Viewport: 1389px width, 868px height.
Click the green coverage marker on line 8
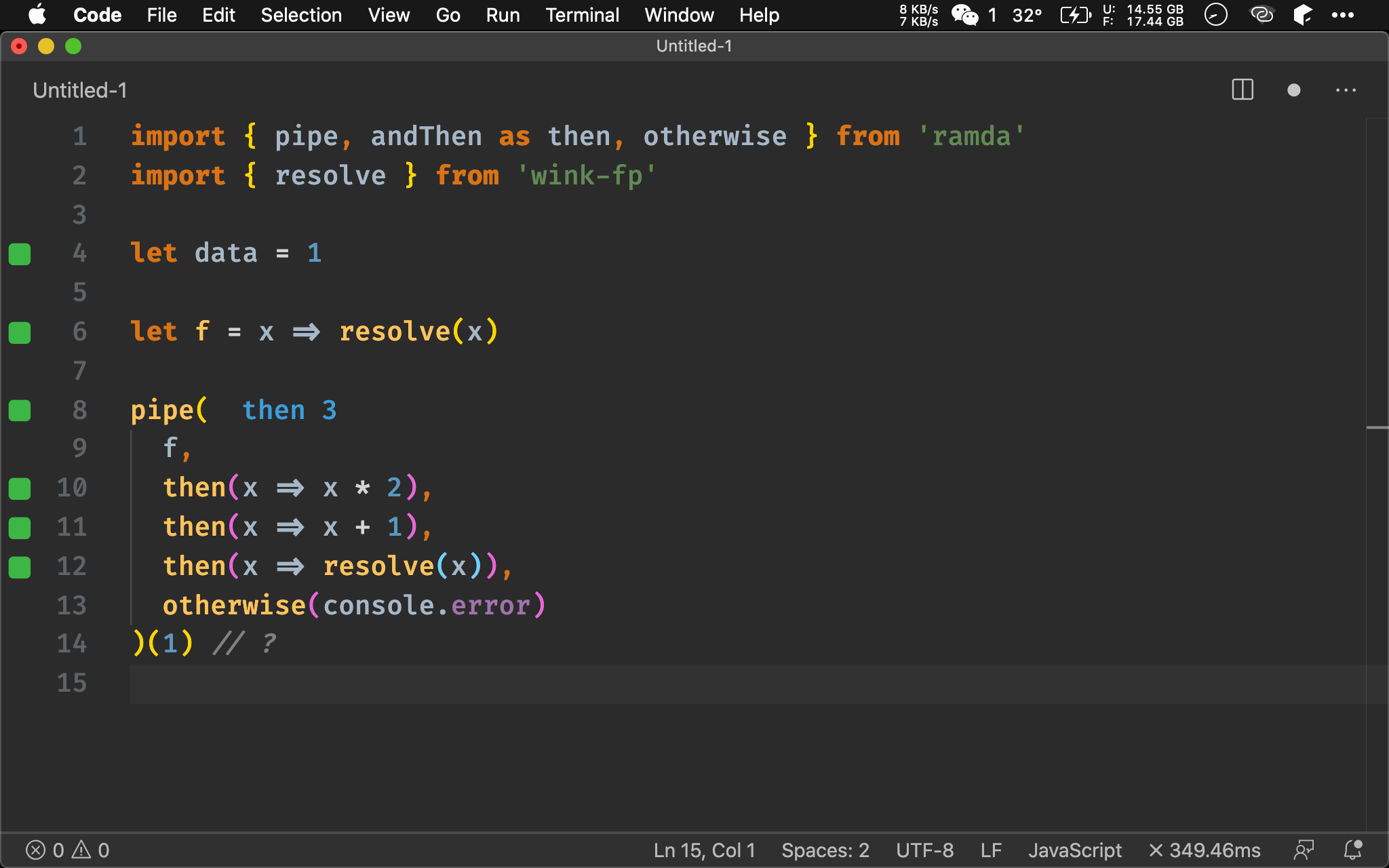point(20,410)
